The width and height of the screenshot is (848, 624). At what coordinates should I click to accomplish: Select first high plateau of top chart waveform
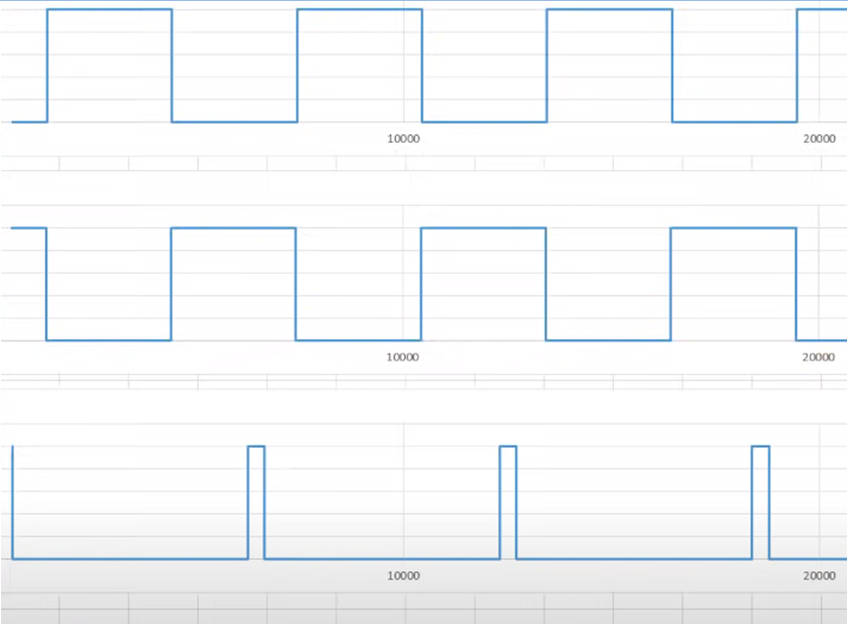click(109, 9)
